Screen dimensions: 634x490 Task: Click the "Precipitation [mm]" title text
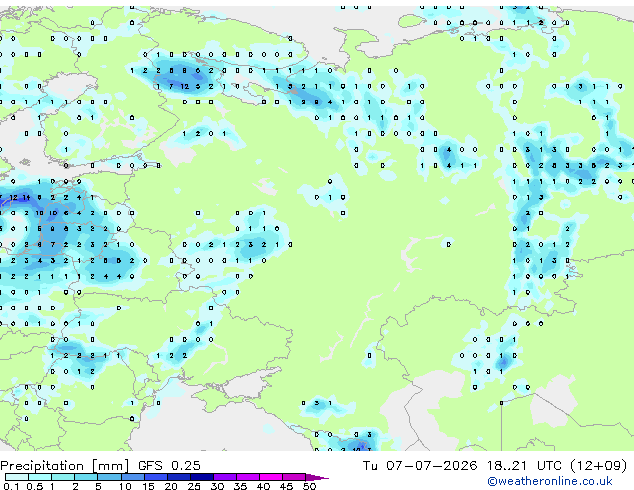tap(65, 466)
